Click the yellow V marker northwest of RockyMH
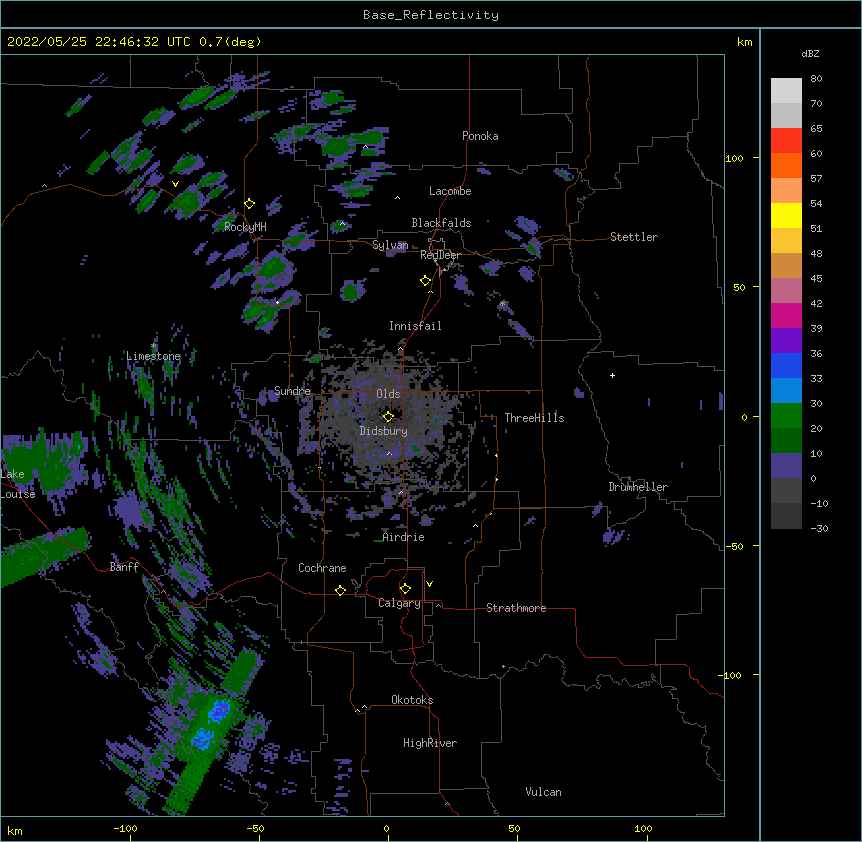862x842 pixels. pyautogui.click(x=175, y=184)
